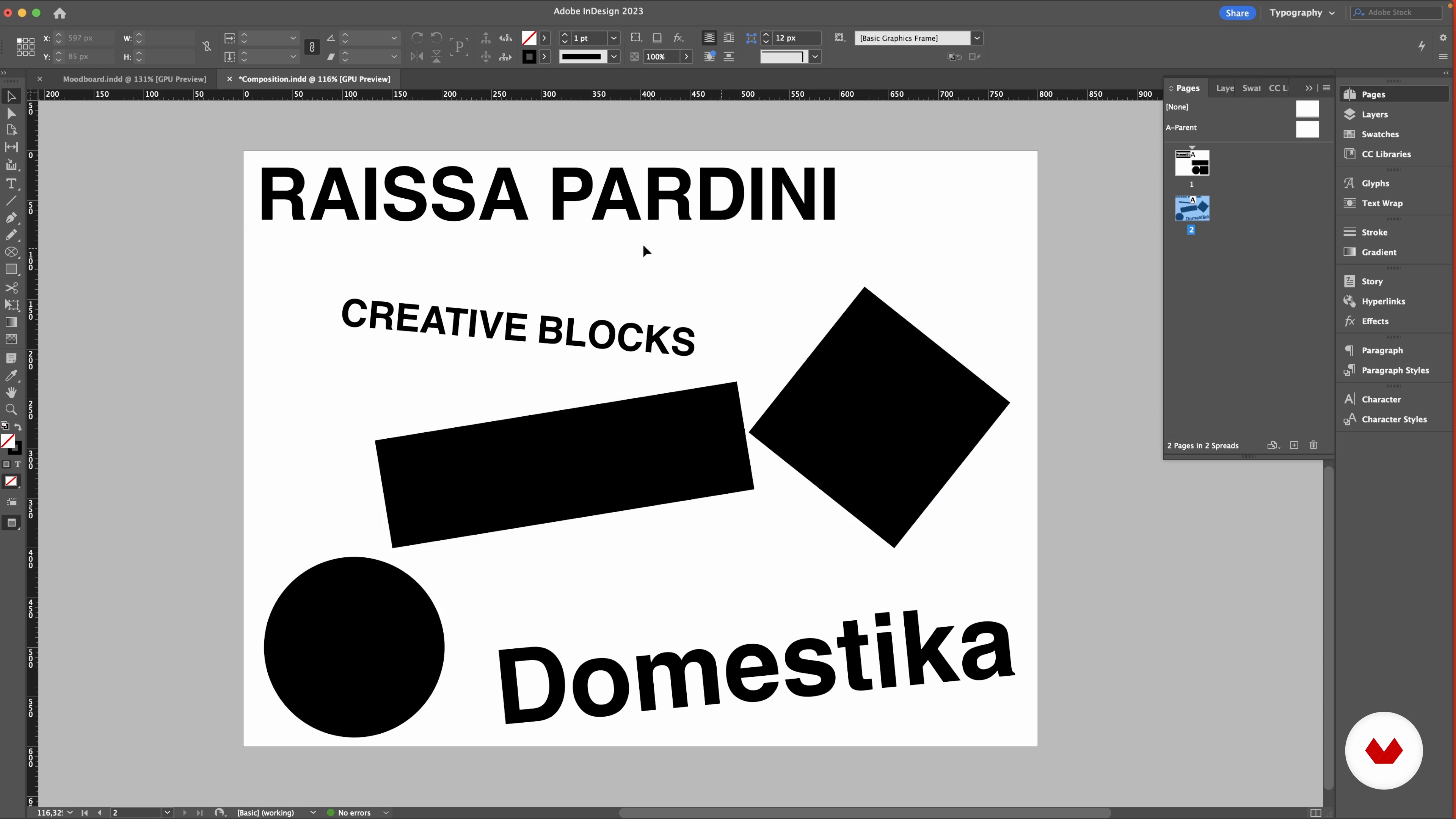Select the top-left reference point

[19, 40]
